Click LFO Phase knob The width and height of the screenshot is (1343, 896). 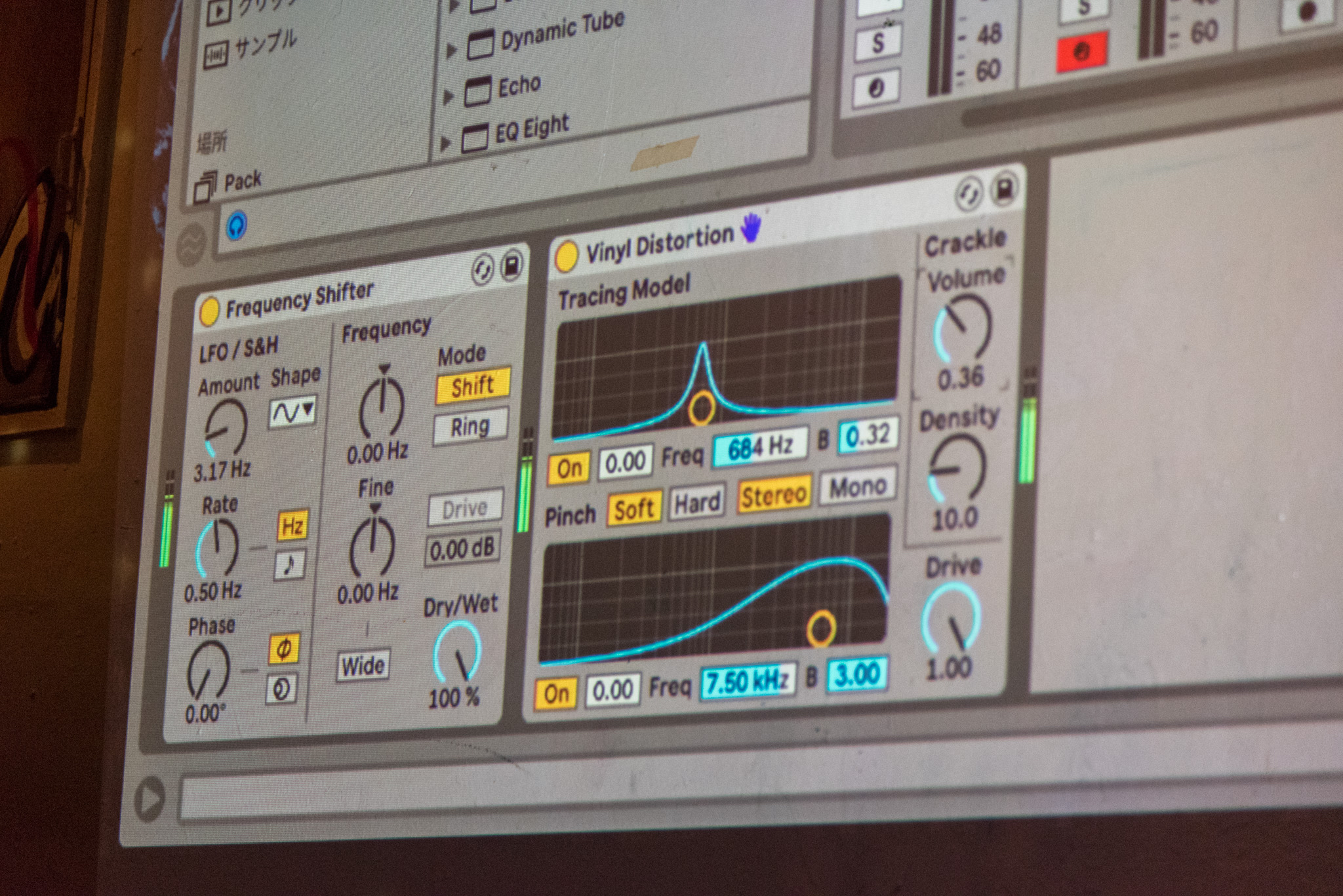[208, 671]
